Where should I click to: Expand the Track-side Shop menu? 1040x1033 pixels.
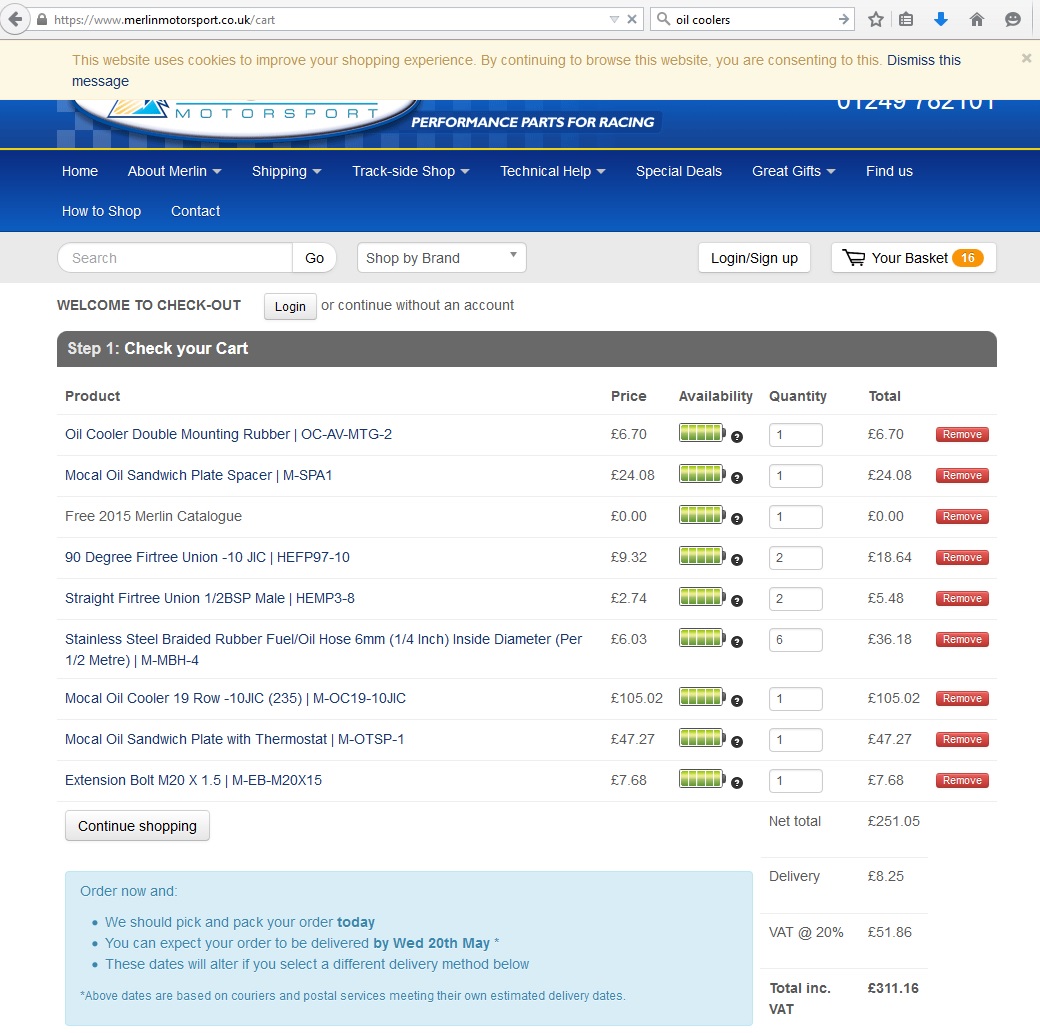(x=411, y=171)
